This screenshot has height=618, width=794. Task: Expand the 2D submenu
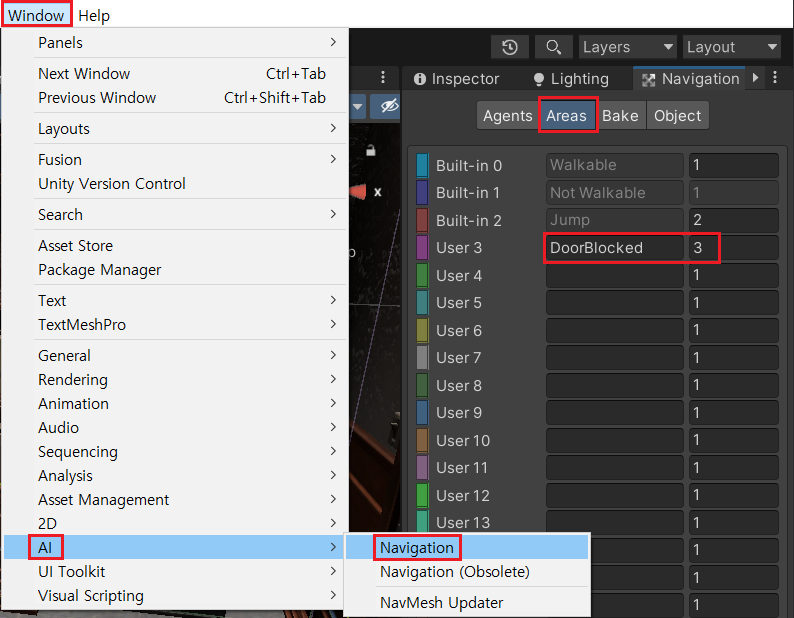pyautogui.click(x=175, y=523)
